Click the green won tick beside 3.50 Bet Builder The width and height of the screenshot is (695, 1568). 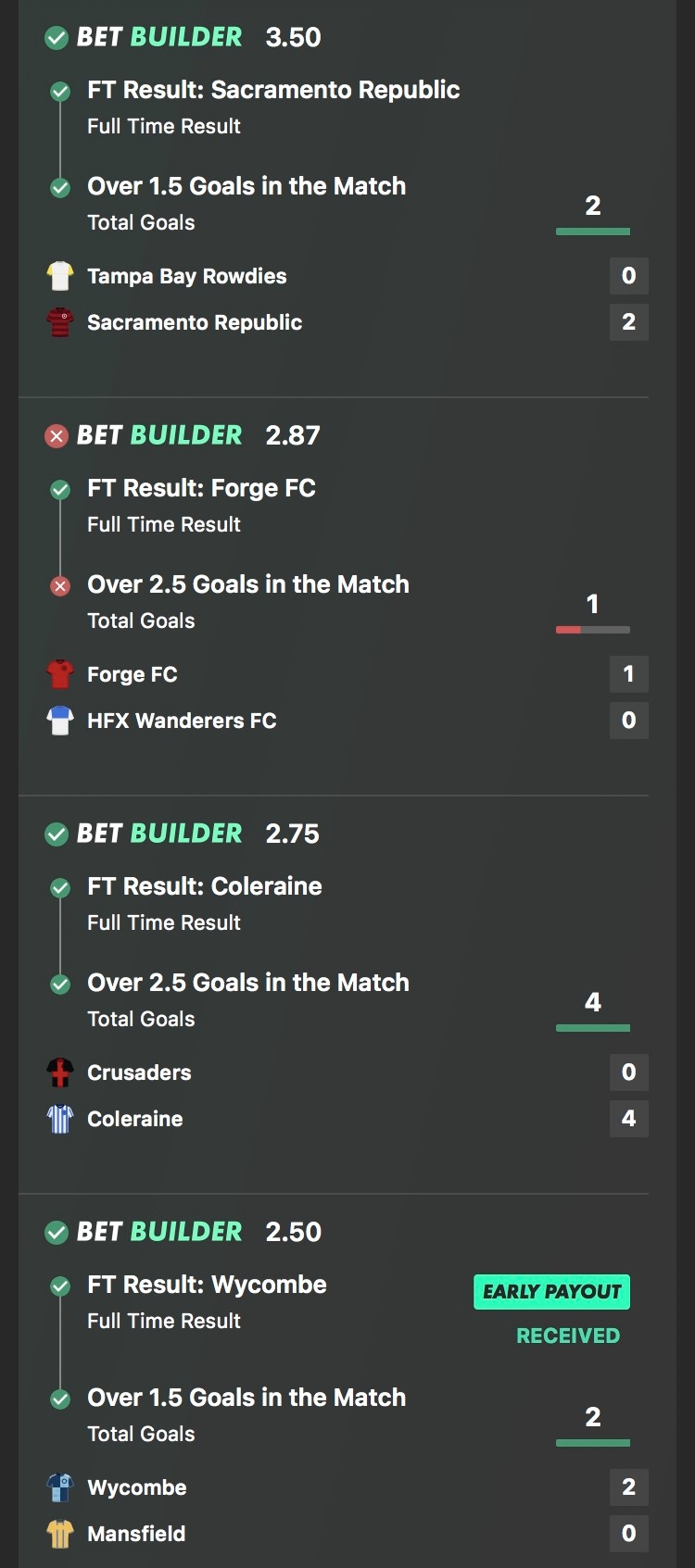pos(57,37)
